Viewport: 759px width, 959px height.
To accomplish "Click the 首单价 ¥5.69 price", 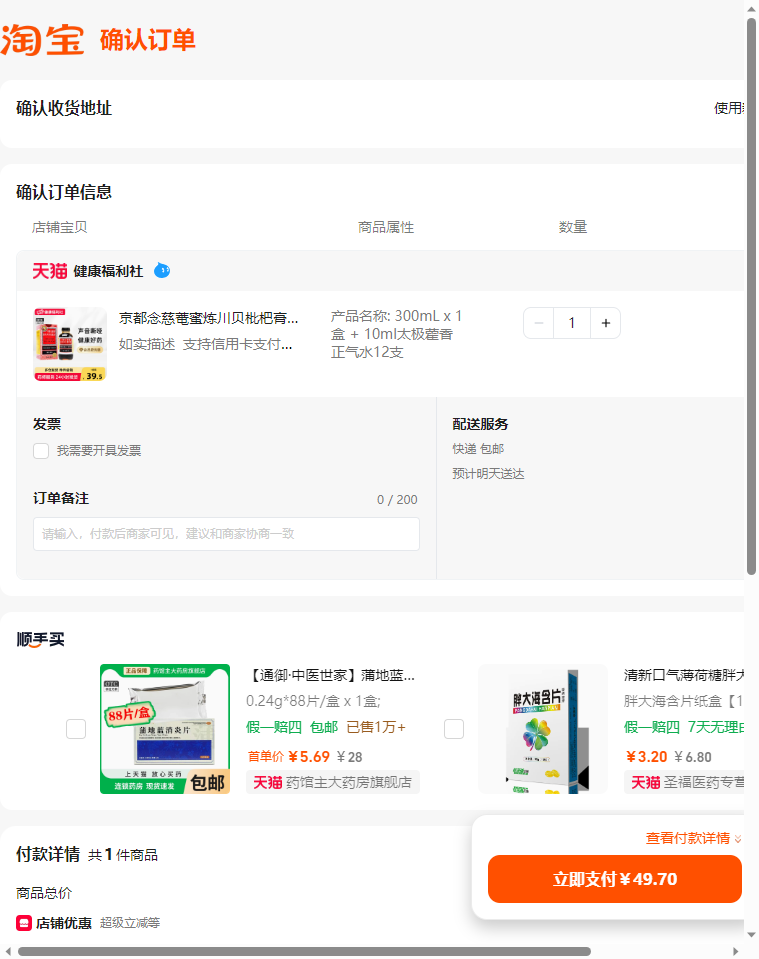I will [x=289, y=757].
